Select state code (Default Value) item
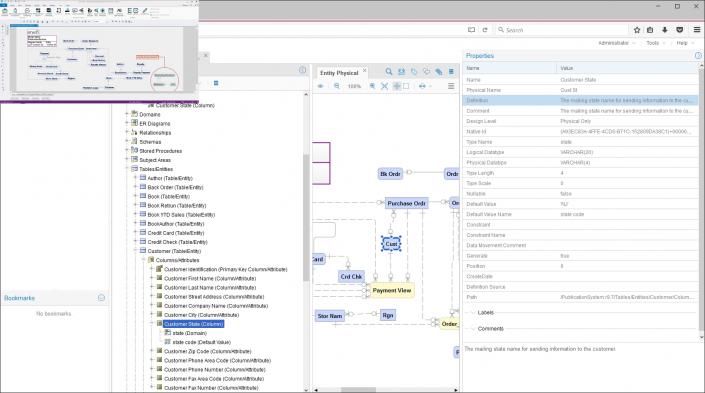This screenshot has height=393, width=705. pos(201,342)
